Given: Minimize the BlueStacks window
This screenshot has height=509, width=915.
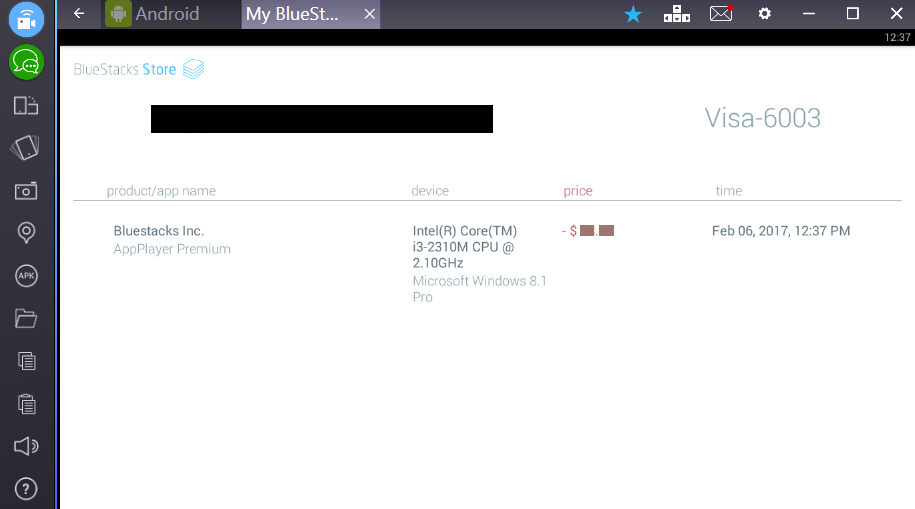Looking at the screenshot, I should [809, 13].
